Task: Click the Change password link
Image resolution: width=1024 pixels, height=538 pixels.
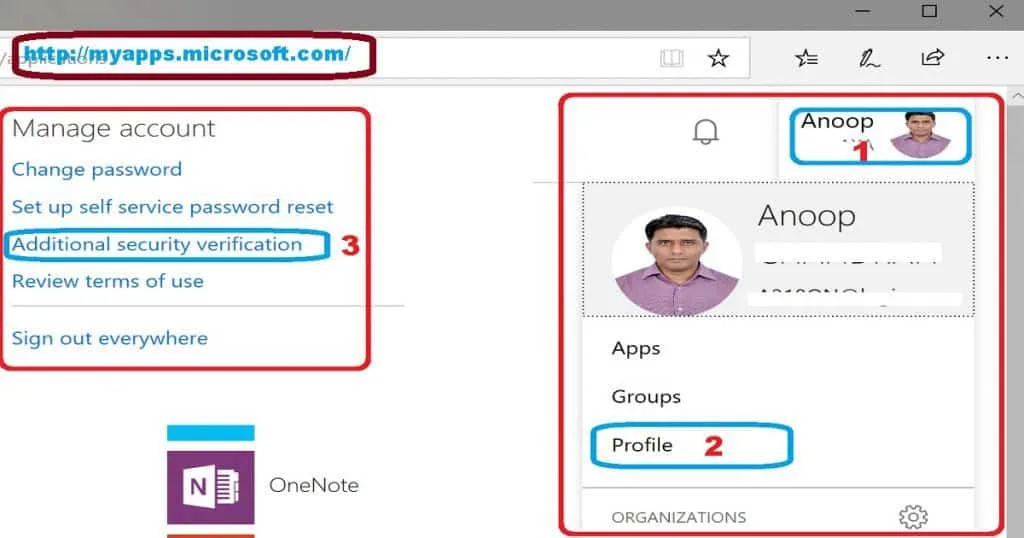Action: (x=97, y=170)
